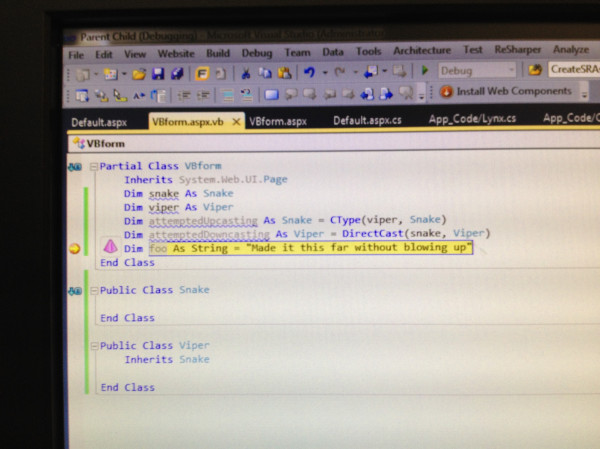Start debugging with the green play arrow

[x=424, y=70]
